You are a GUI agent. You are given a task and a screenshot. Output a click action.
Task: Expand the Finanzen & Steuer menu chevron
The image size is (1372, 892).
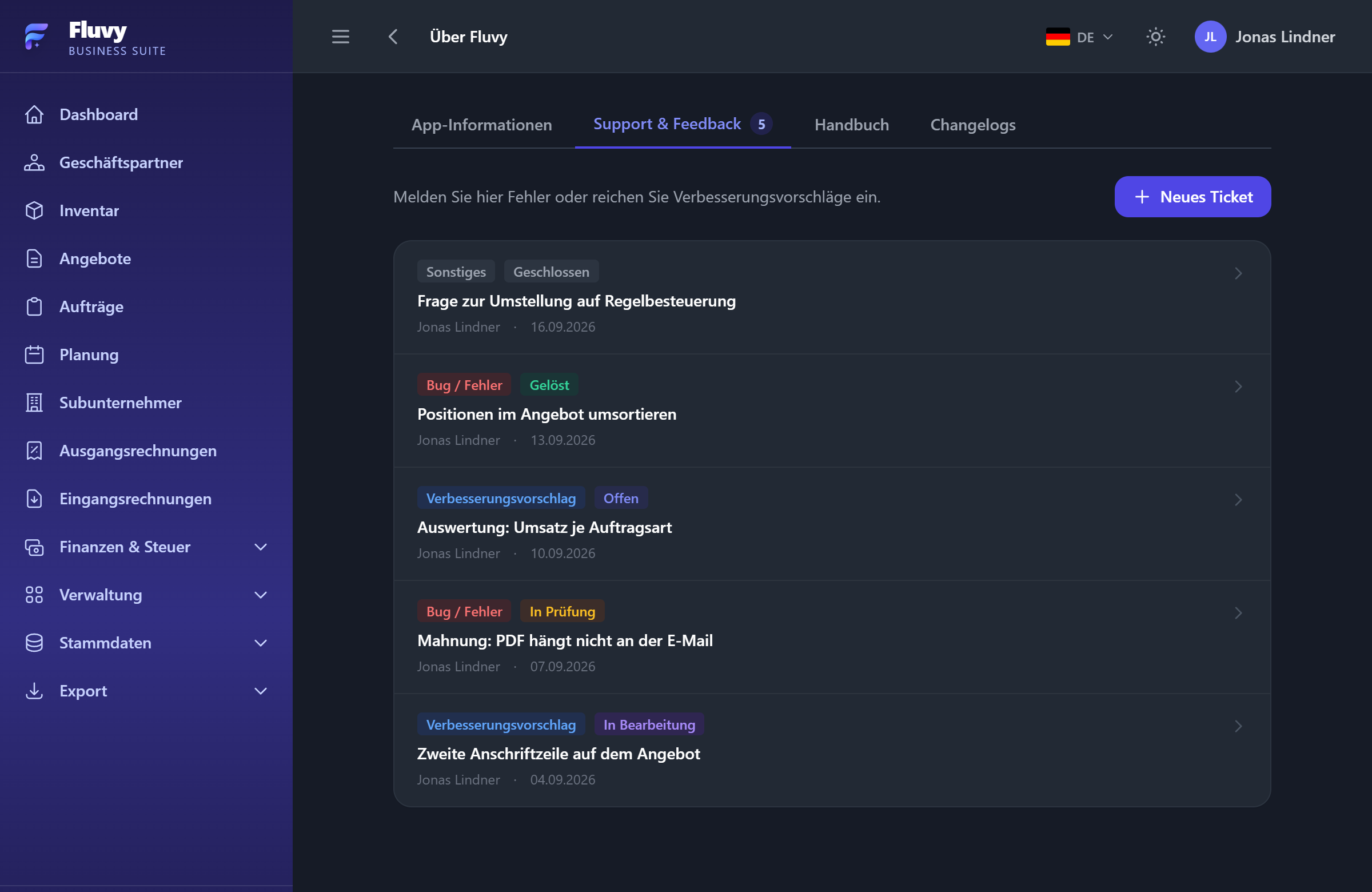point(261,547)
